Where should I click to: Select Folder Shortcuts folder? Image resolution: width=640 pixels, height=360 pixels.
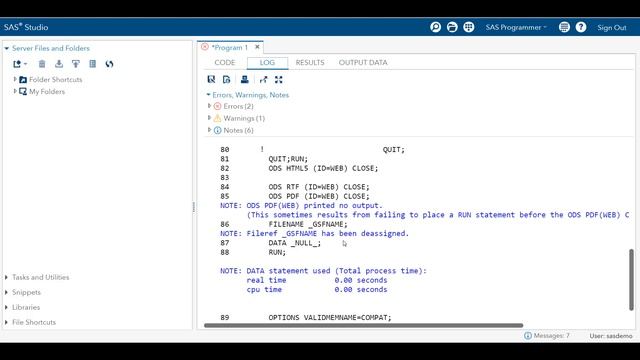point(56,80)
